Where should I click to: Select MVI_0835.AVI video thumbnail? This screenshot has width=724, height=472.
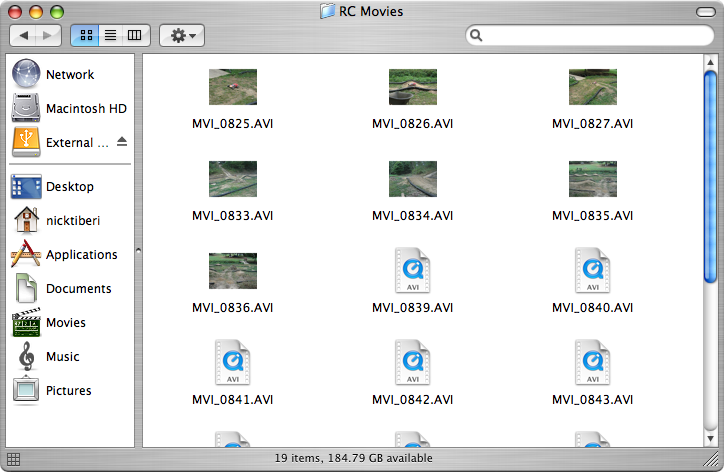[x=593, y=179]
